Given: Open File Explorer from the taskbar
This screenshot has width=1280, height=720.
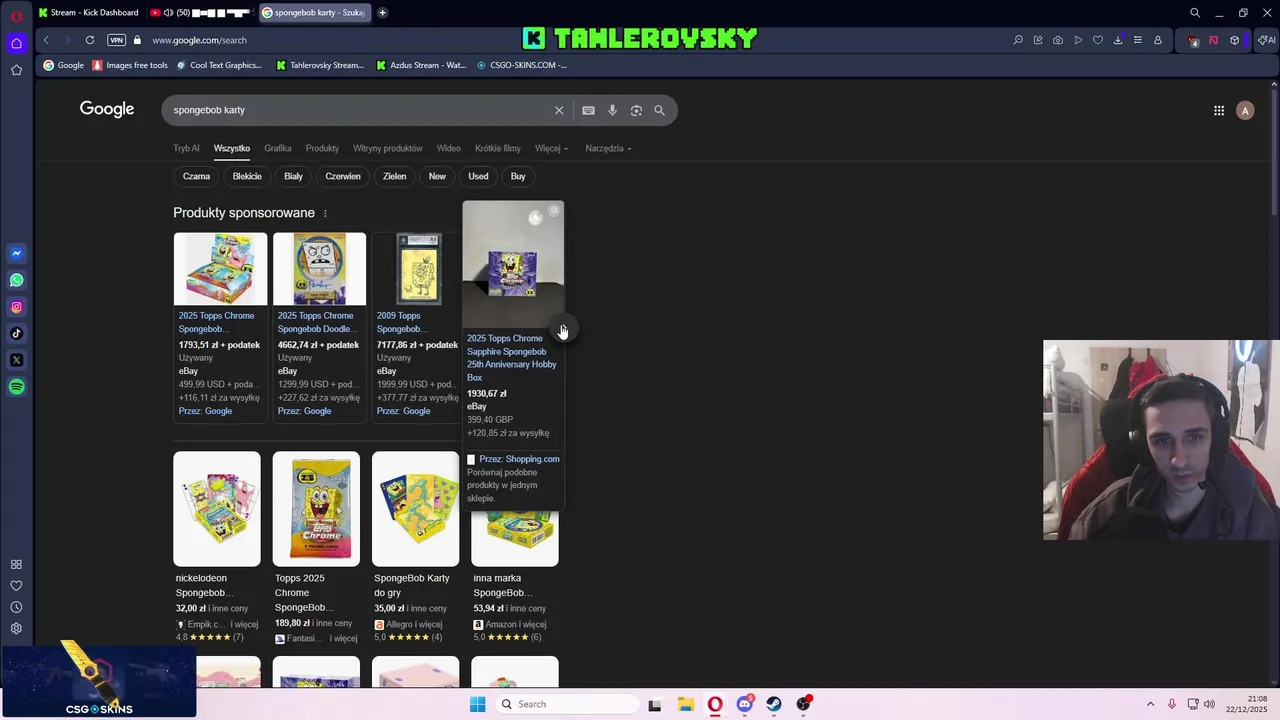Looking at the screenshot, I should 686,704.
